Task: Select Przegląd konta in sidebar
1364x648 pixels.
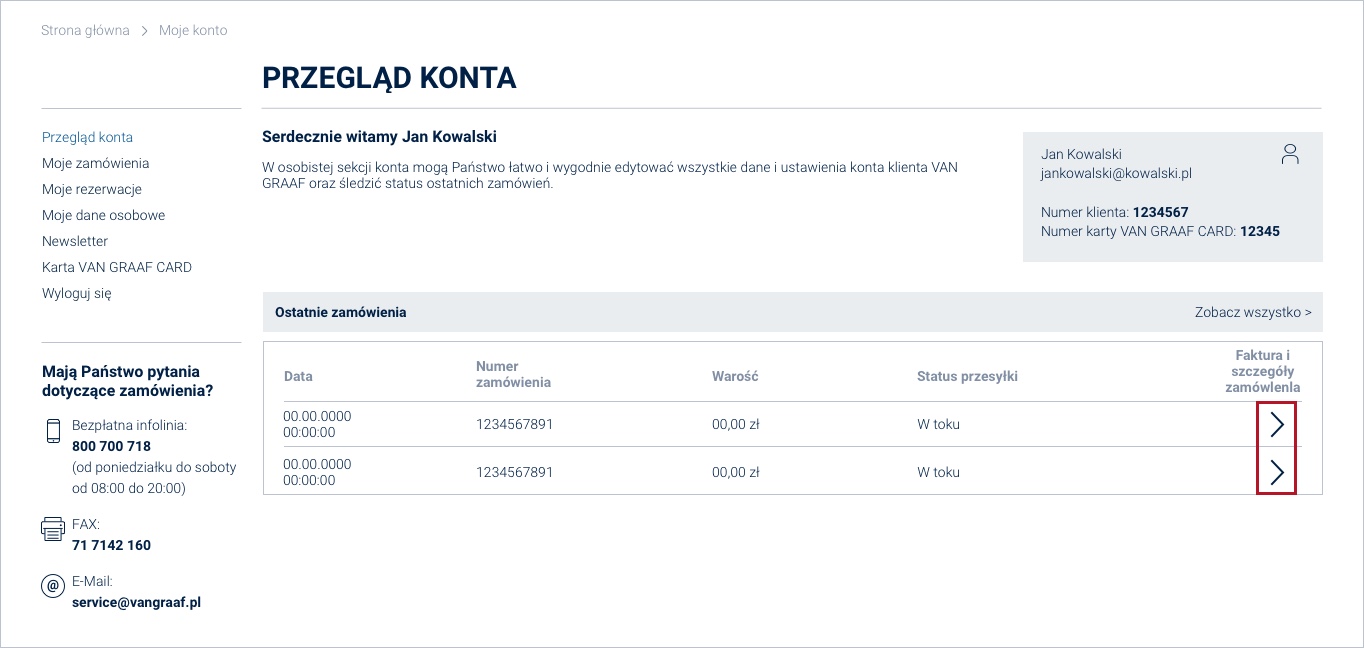Action: [87, 137]
